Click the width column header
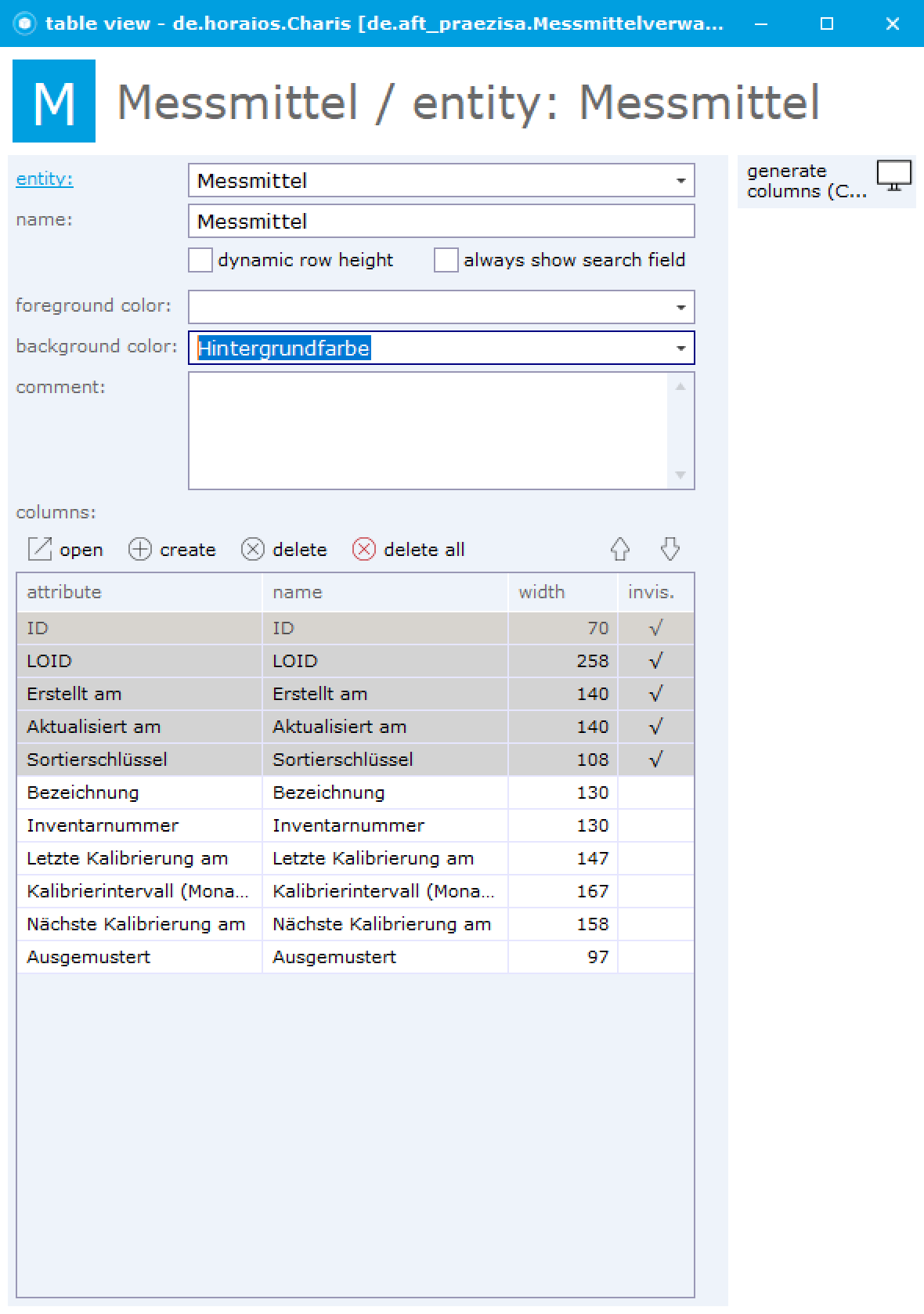The width and height of the screenshot is (924, 1314). click(563, 592)
